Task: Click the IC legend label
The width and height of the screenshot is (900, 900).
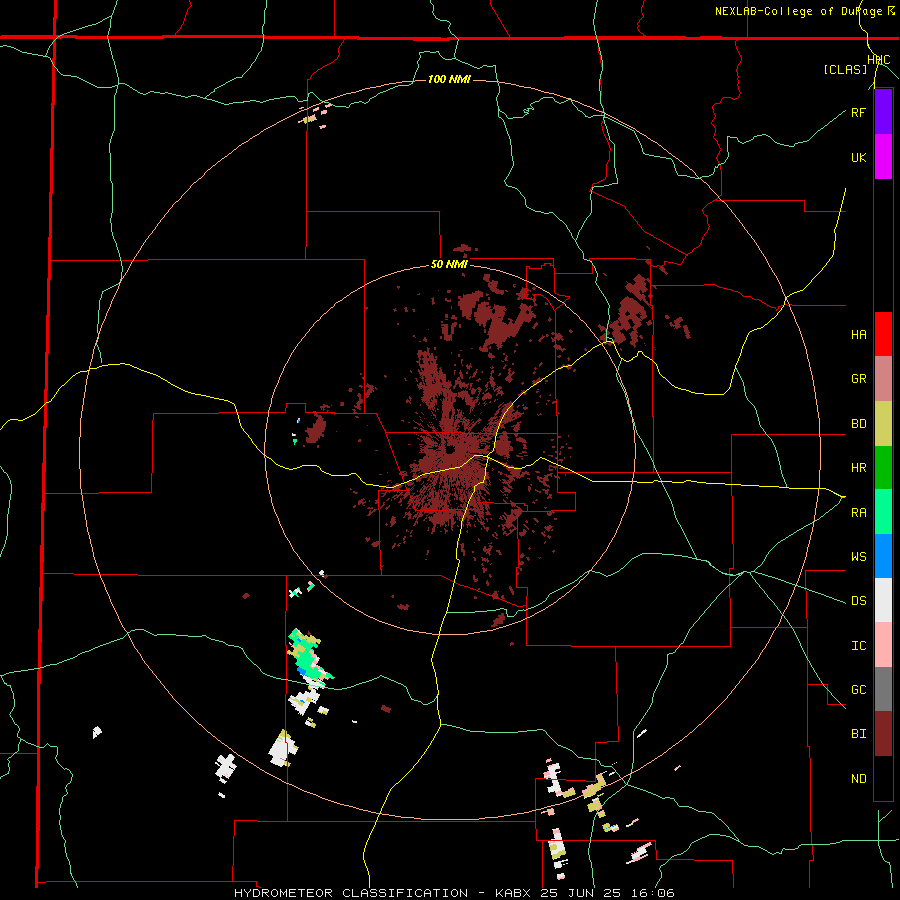Action: click(858, 646)
